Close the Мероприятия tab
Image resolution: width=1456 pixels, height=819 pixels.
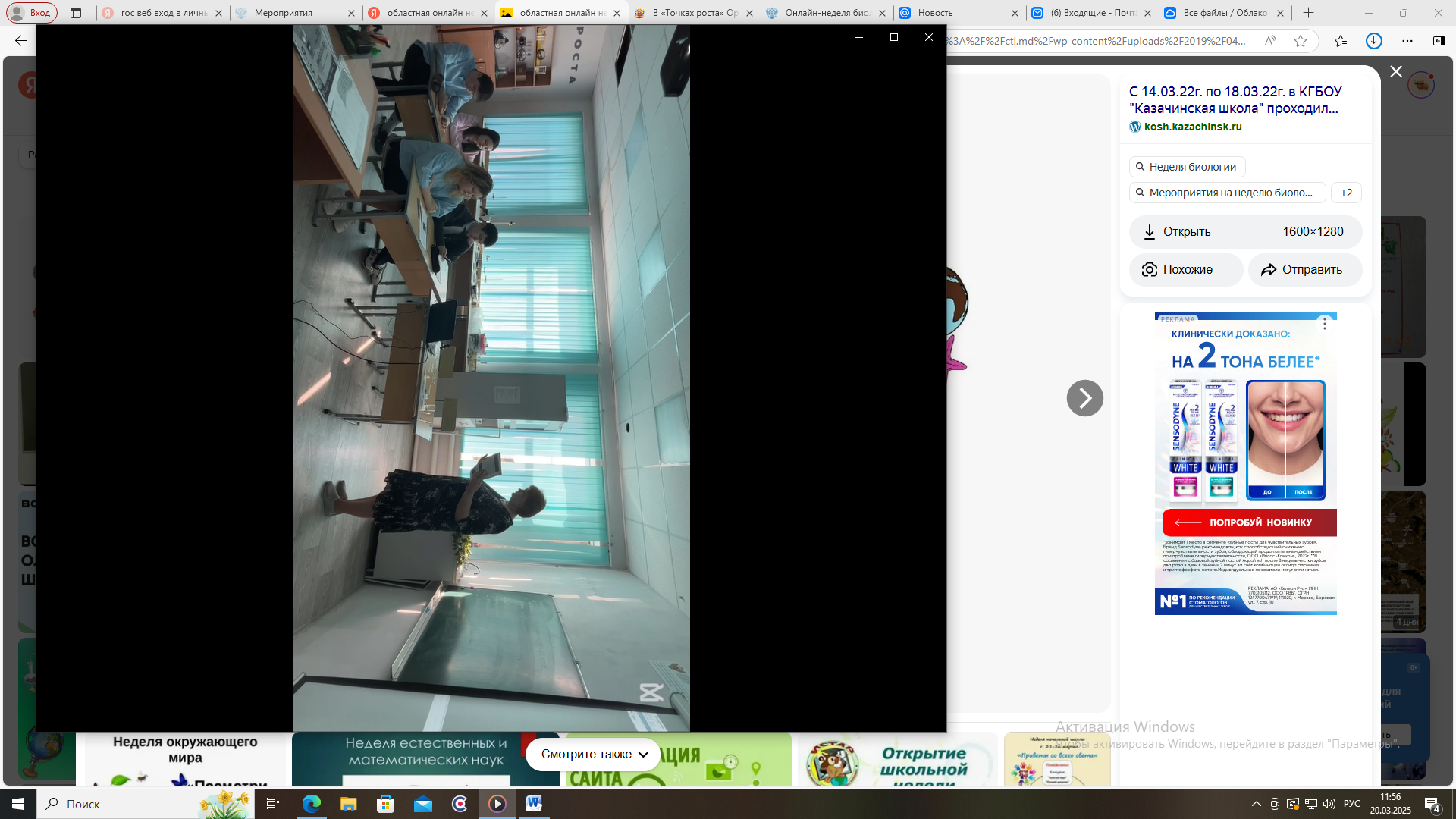point(351,13)
